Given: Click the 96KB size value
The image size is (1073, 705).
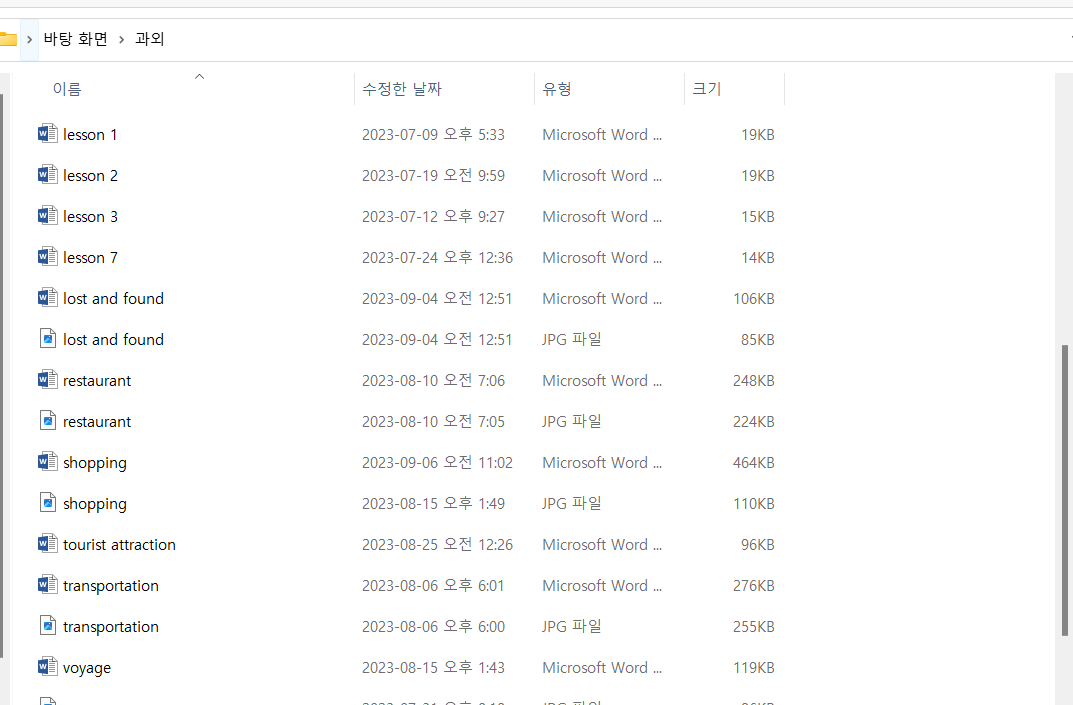Looking at the screenshot, I should tap(758, 546).
